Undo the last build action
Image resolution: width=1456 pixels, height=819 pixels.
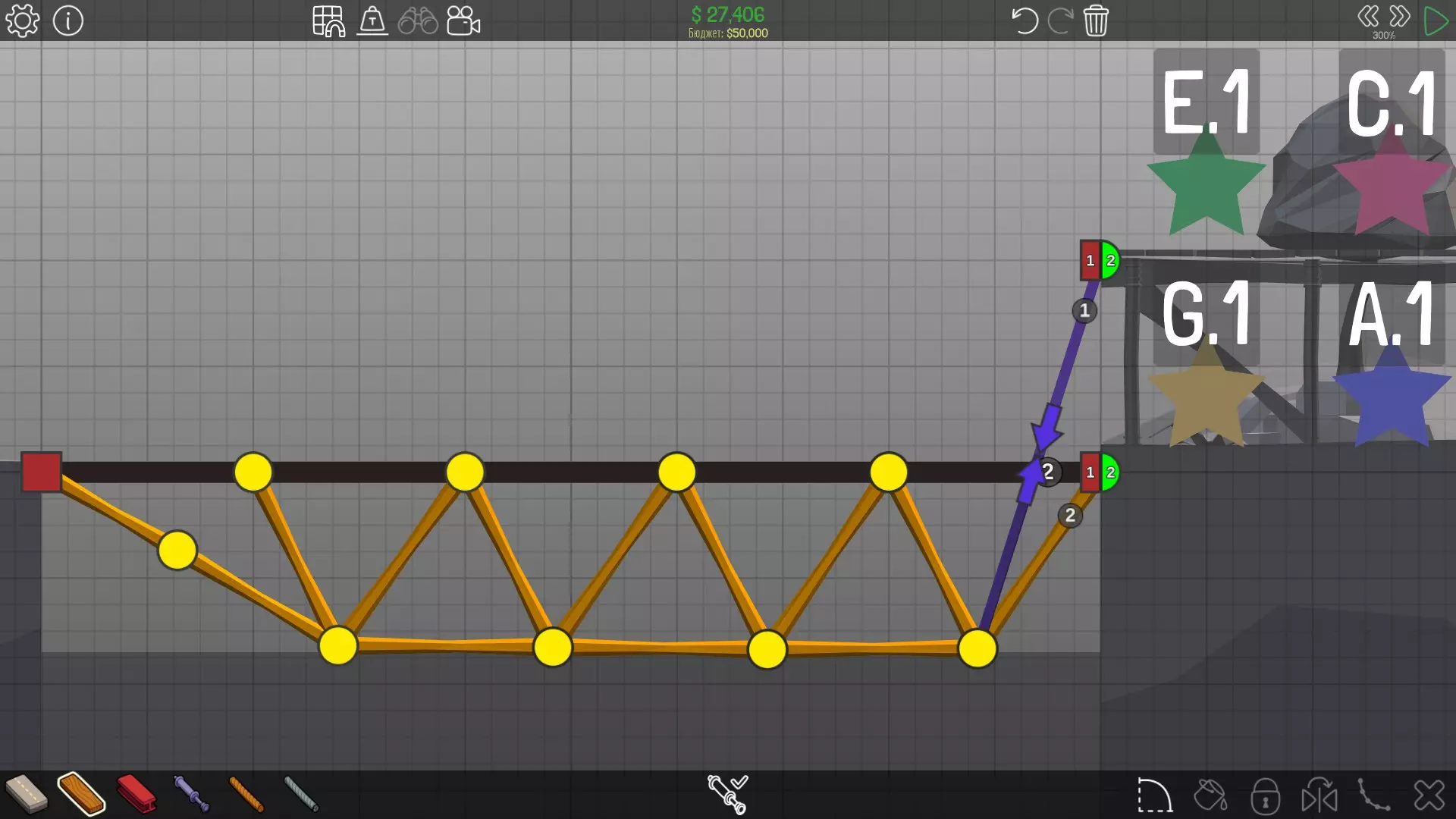click(x=1025, y=20)
